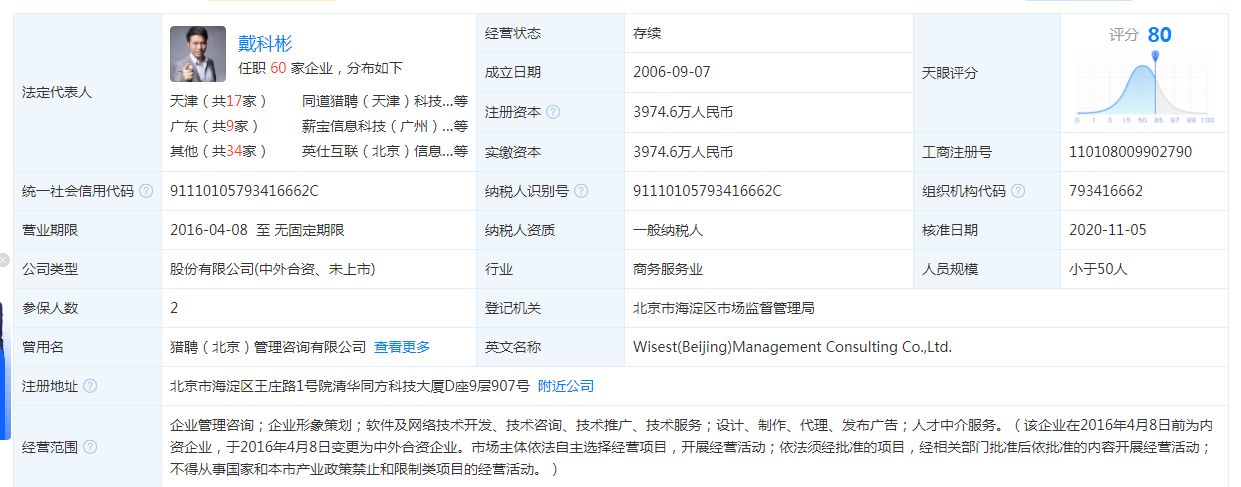This screenshot has width=1241, height=487.
Task: Click the help icon beside 注册资本
Action: (x=553, y=112)
